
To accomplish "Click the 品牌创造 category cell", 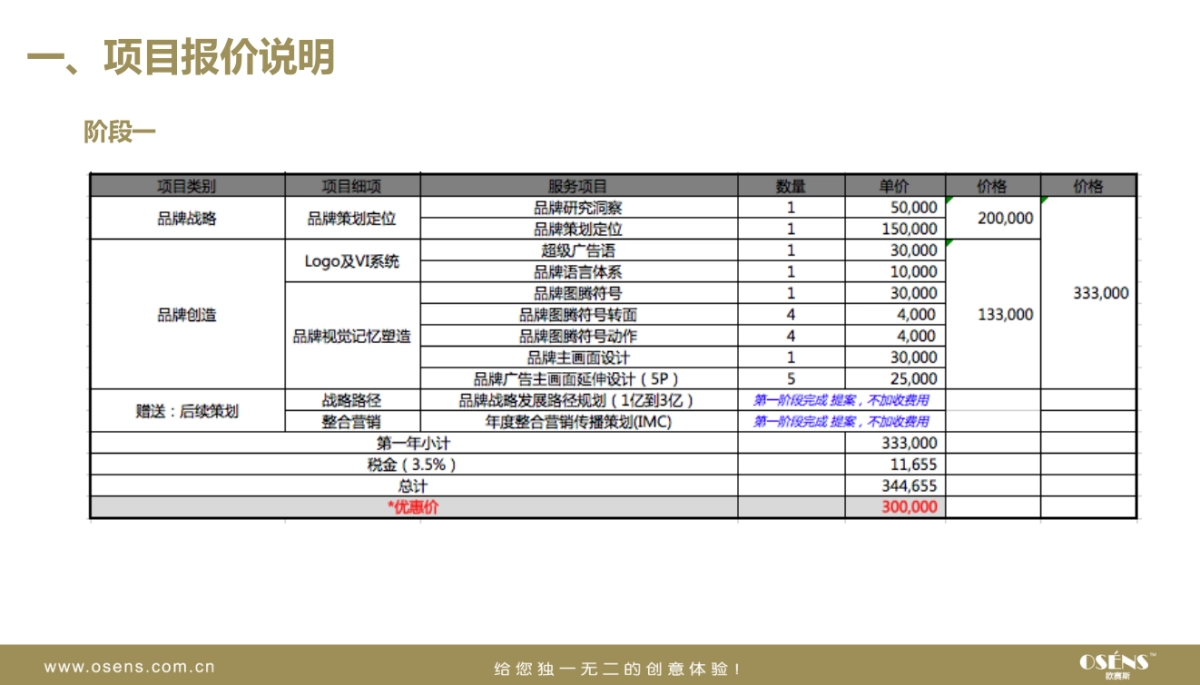I will coord(189,315).
